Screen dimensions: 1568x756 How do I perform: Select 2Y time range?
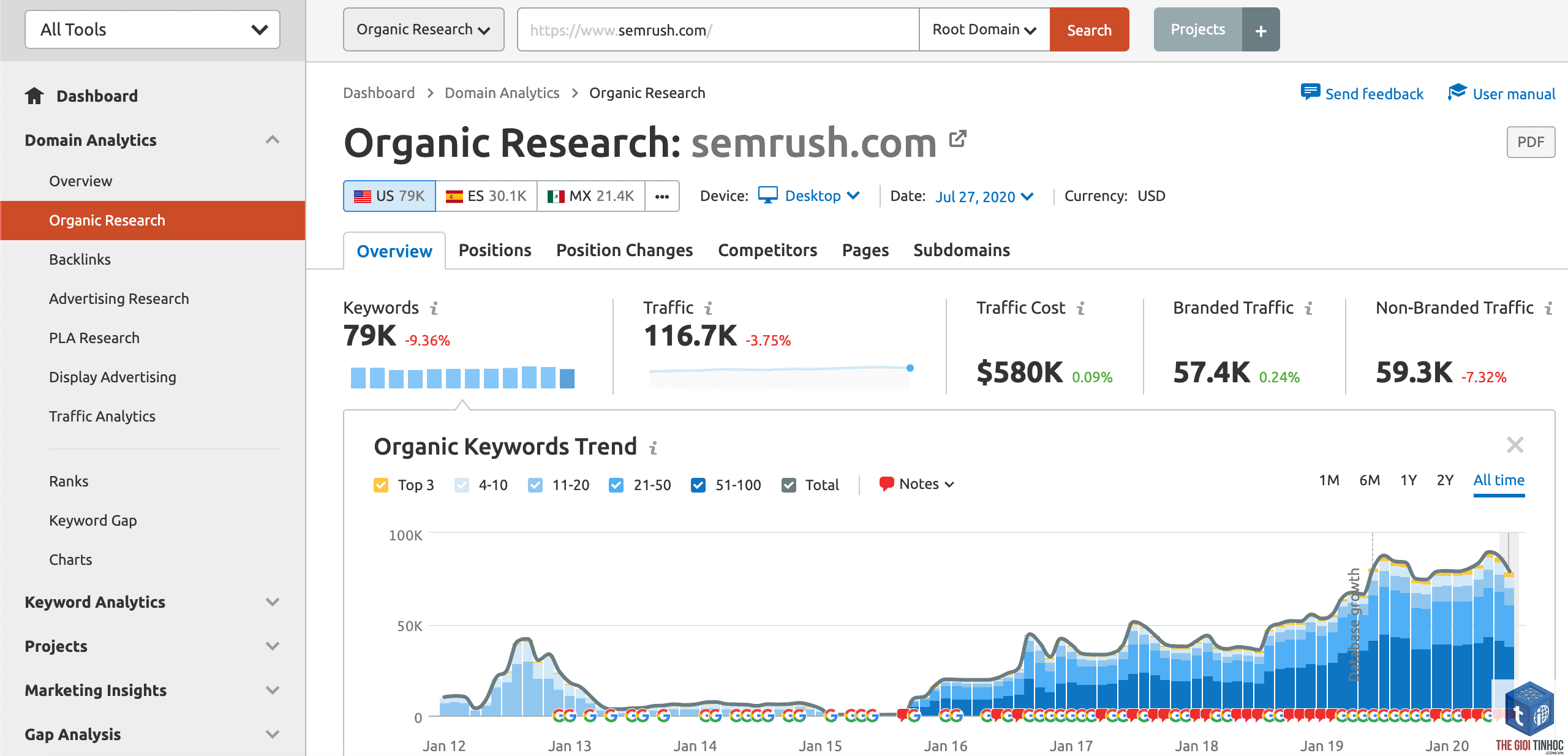1445,480
